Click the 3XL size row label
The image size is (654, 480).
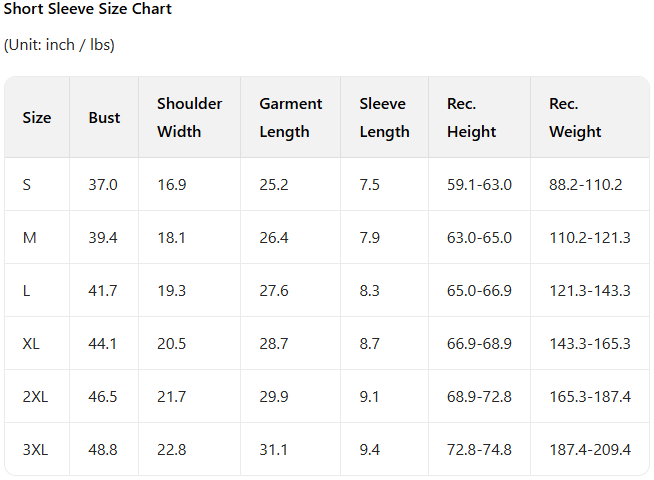click(x=35, y=450)
